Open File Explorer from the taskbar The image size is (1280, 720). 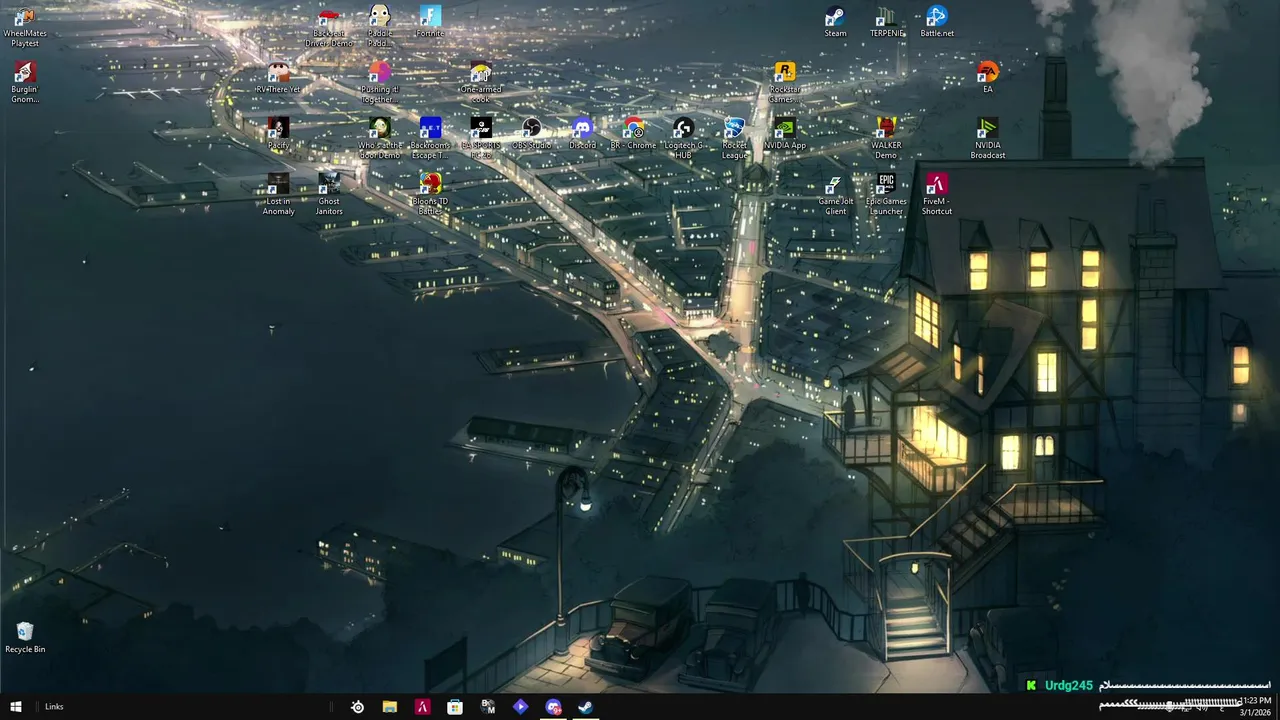point(390,707)
